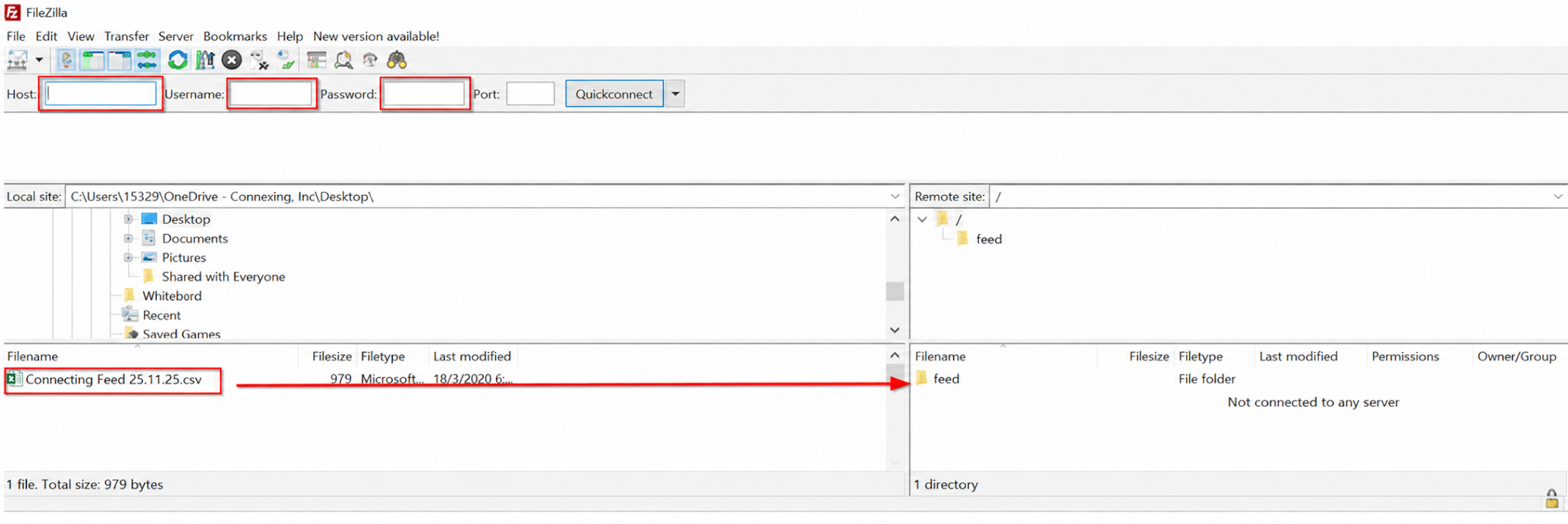Open the Remote site path dropdown

tap(1557, 197)
